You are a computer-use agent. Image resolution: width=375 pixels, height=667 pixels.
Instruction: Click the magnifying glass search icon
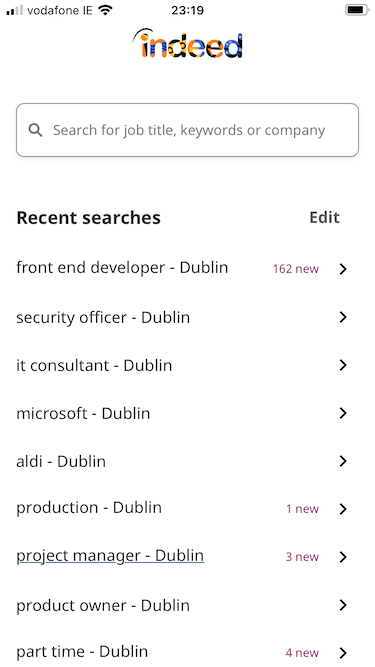35,130
